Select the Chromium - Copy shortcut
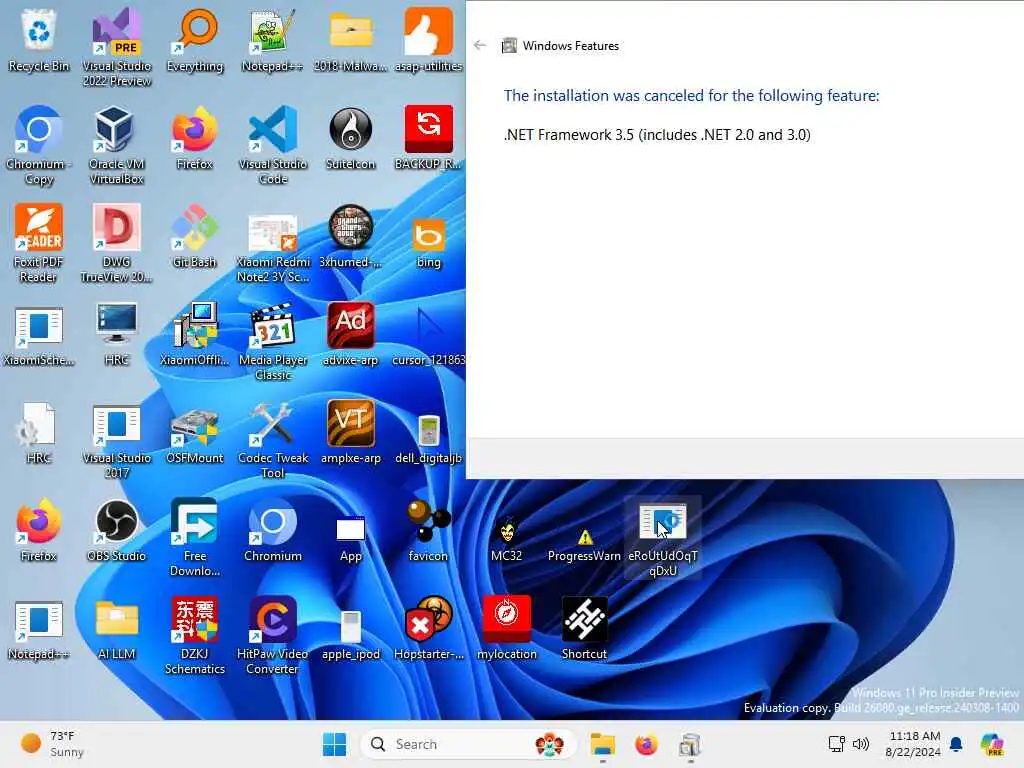 coord(39,145)
